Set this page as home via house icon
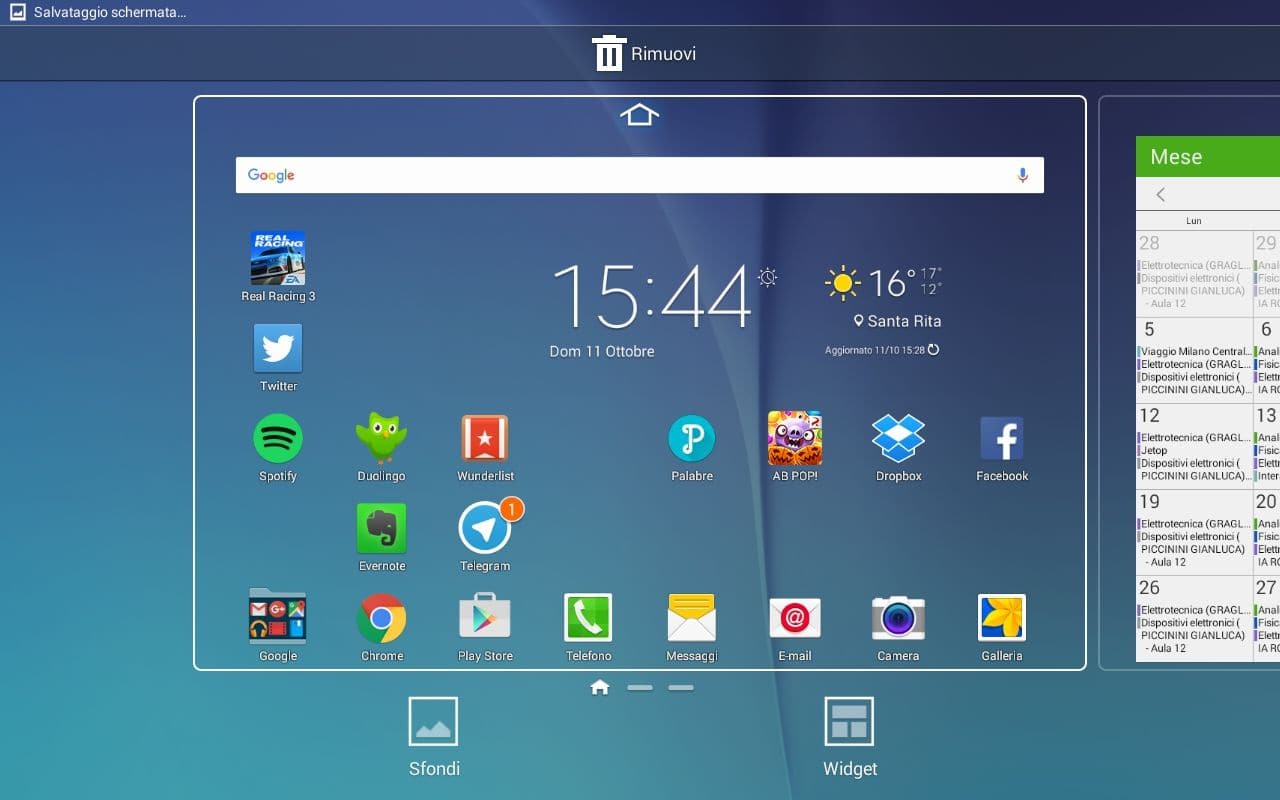 click(639, 115)
